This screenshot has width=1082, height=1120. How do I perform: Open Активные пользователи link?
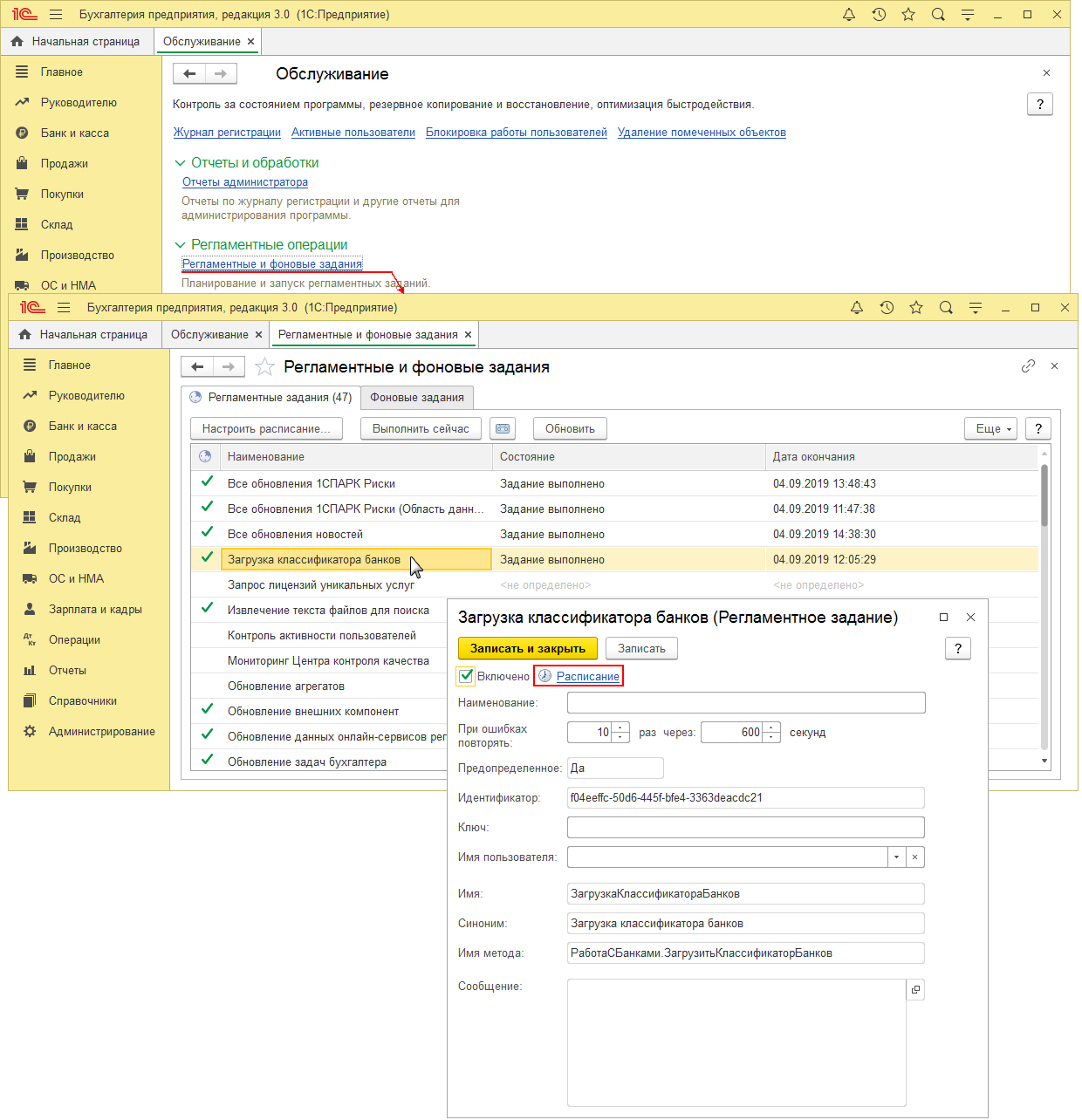[x=353, y=133]
